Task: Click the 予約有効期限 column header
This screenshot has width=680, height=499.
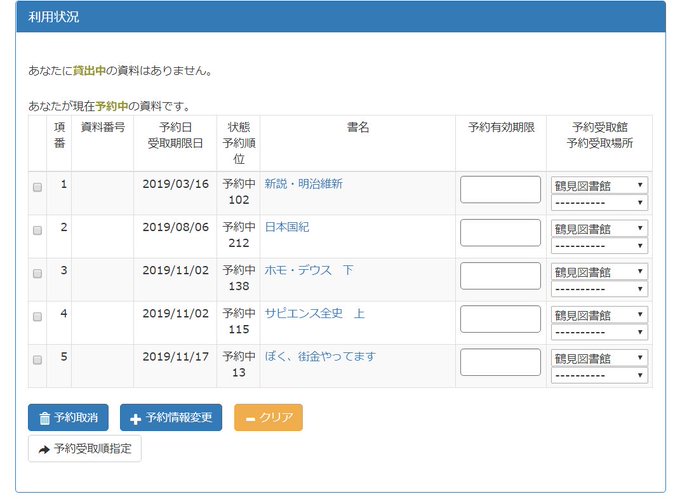Action: 501,127
